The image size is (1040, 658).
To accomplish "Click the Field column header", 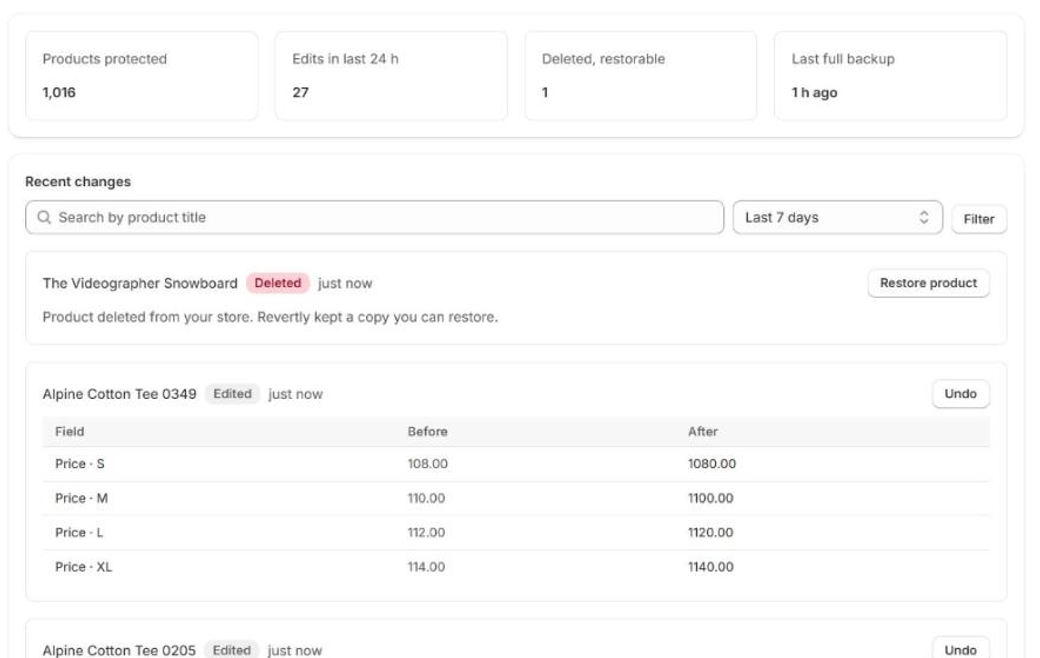I will [70, 432].
